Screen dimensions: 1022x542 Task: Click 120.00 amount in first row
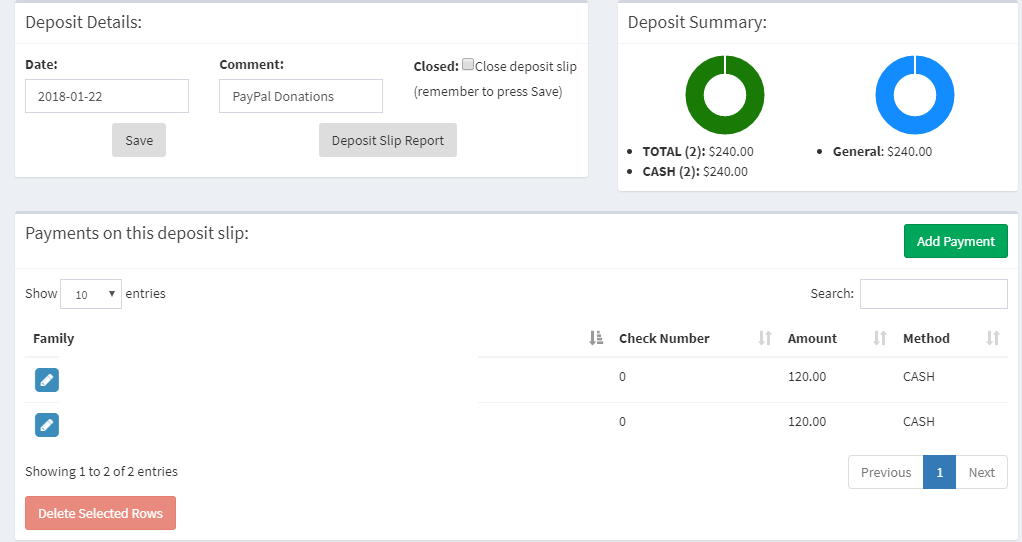click(807, 377)
